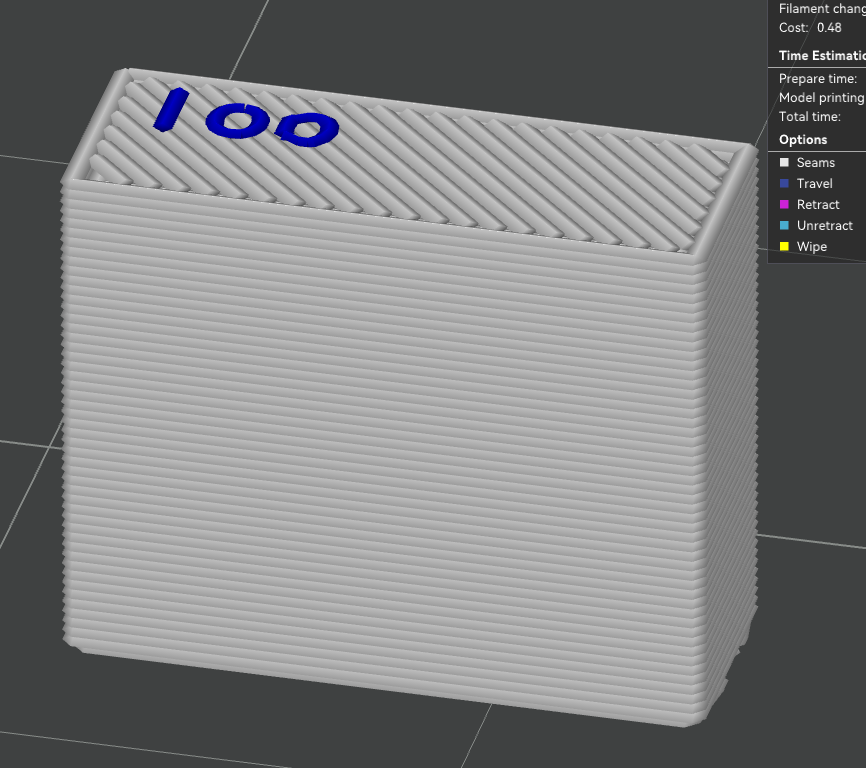Click the Model printing time row
Viewport: 866px width, 768px height.
pyautogui.click(x=822, y=98)
